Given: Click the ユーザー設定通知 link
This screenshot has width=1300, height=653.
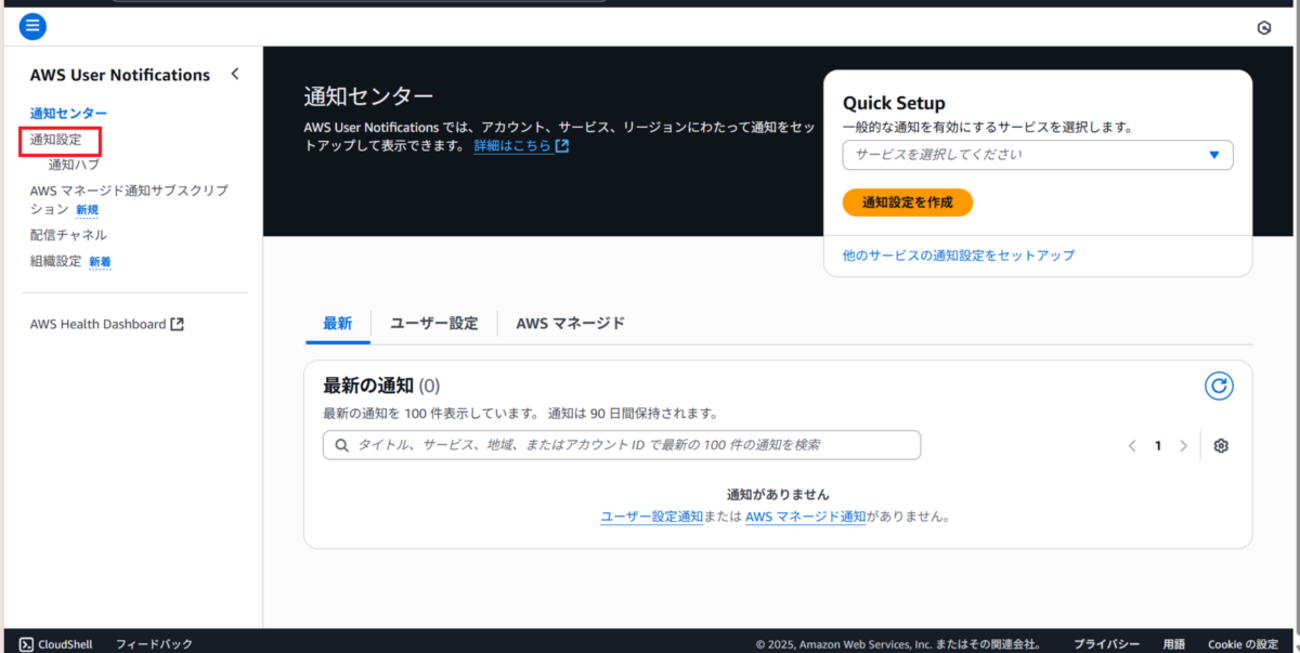Looking at the screenshot, I should [x=652, y=516].
